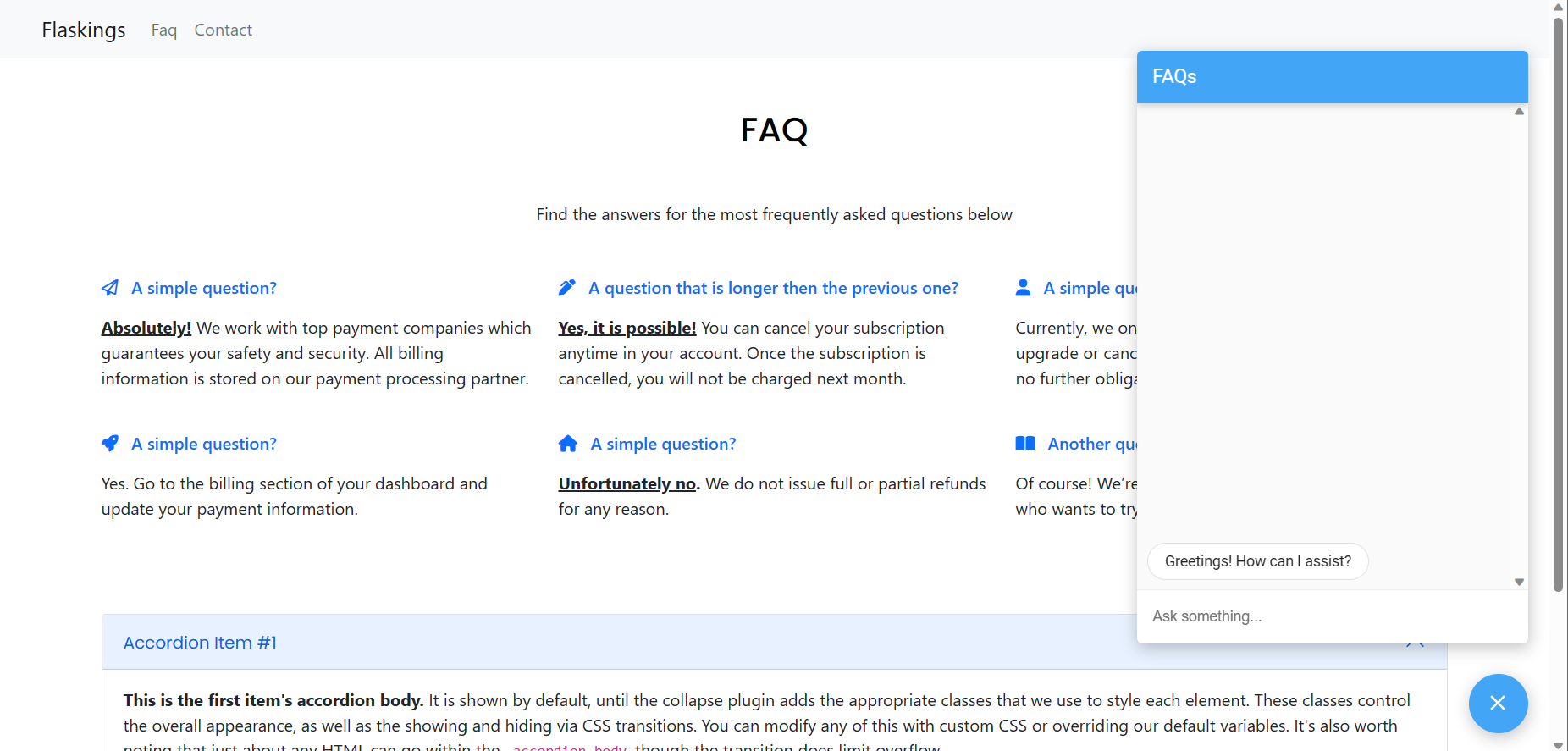The height and width of the screenshot is (751, 1568).
Task: Close the chat widget with the X button
Action: coord(1498,703)
